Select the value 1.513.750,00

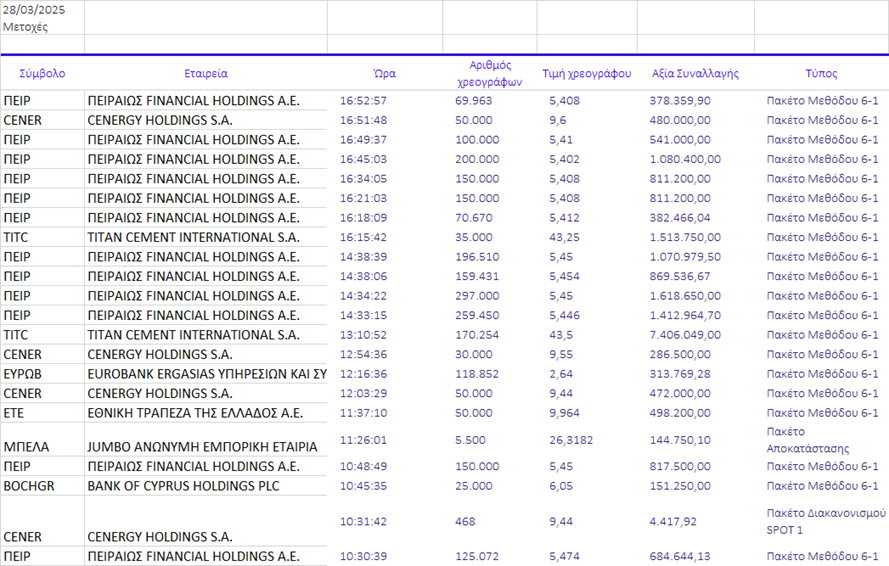click(685, 238)
